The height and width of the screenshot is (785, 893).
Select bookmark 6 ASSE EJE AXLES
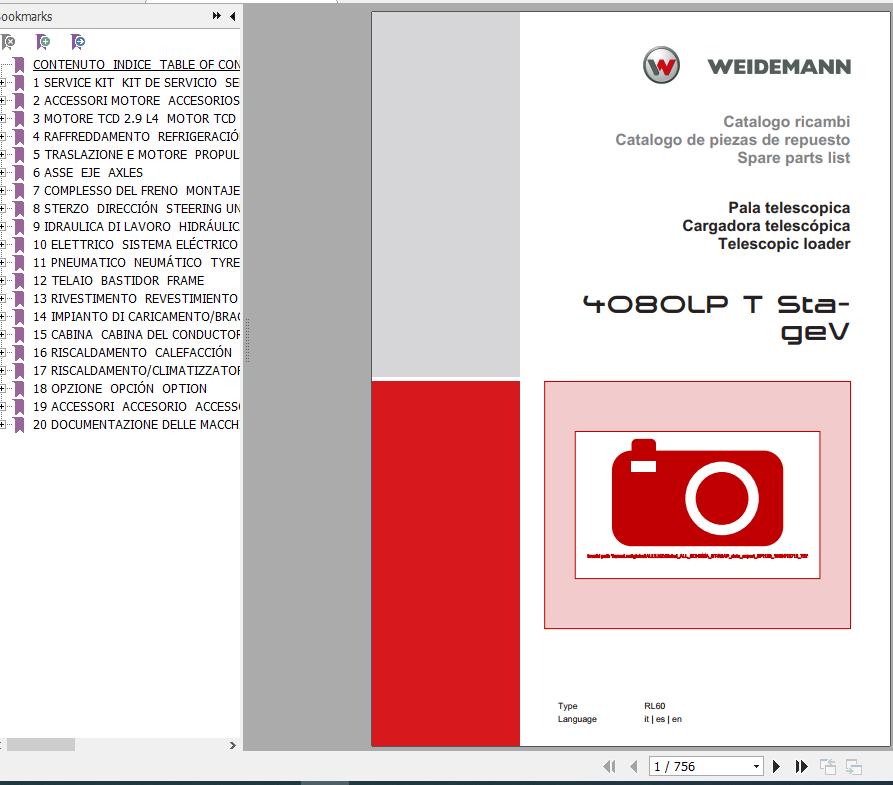tap(88, 173)
